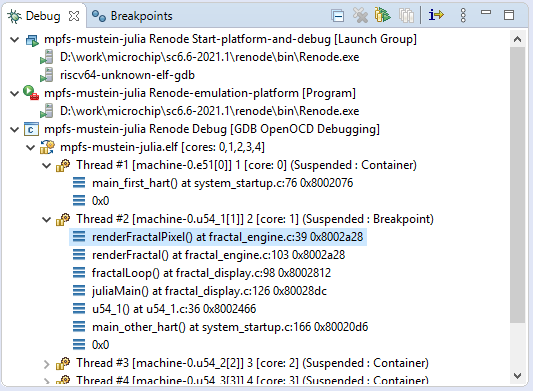Click the Collapse All toolbar icon

[x=338, y=16]
